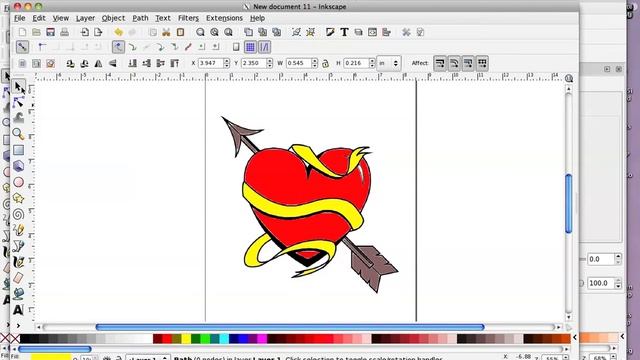Select the Node edit tool

click(18, 102)
